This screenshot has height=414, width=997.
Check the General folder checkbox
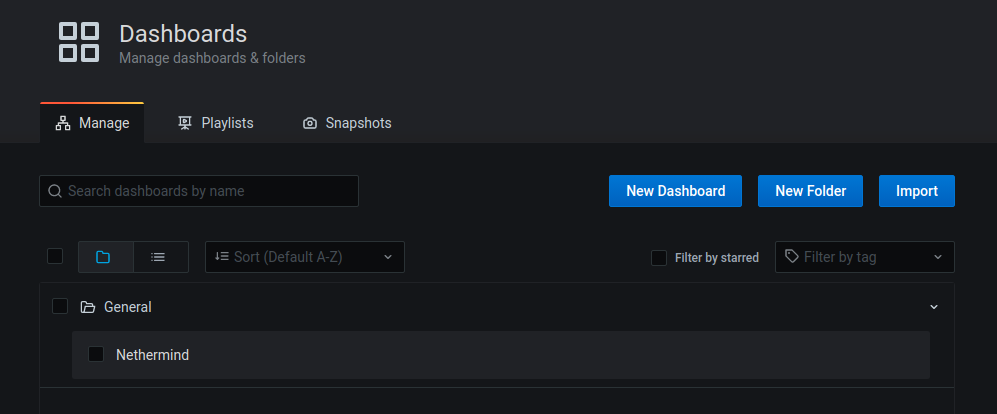pyautogui.click(x=60, y=307)
